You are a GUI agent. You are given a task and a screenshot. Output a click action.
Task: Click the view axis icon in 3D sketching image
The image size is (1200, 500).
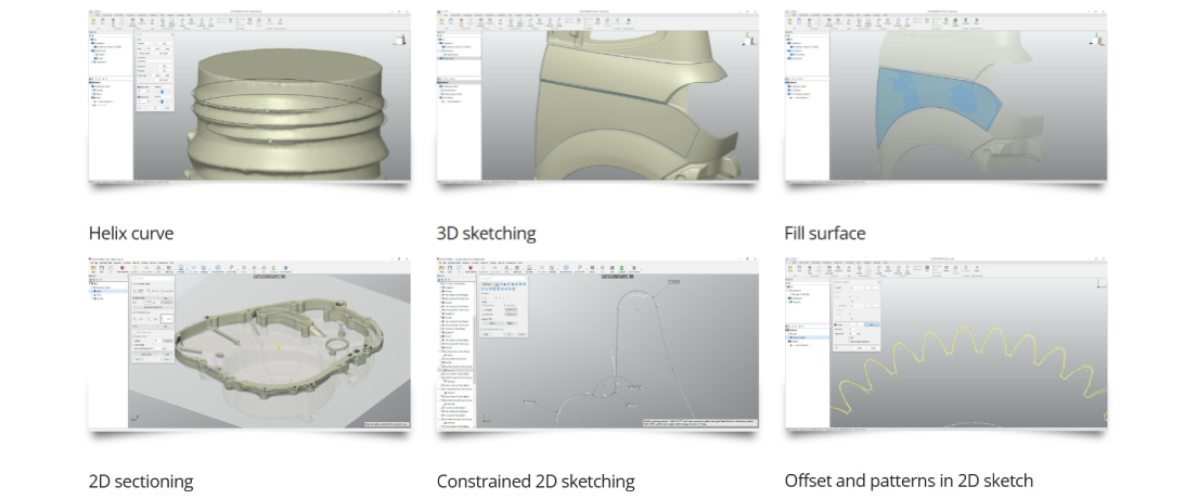click(748, 39)
